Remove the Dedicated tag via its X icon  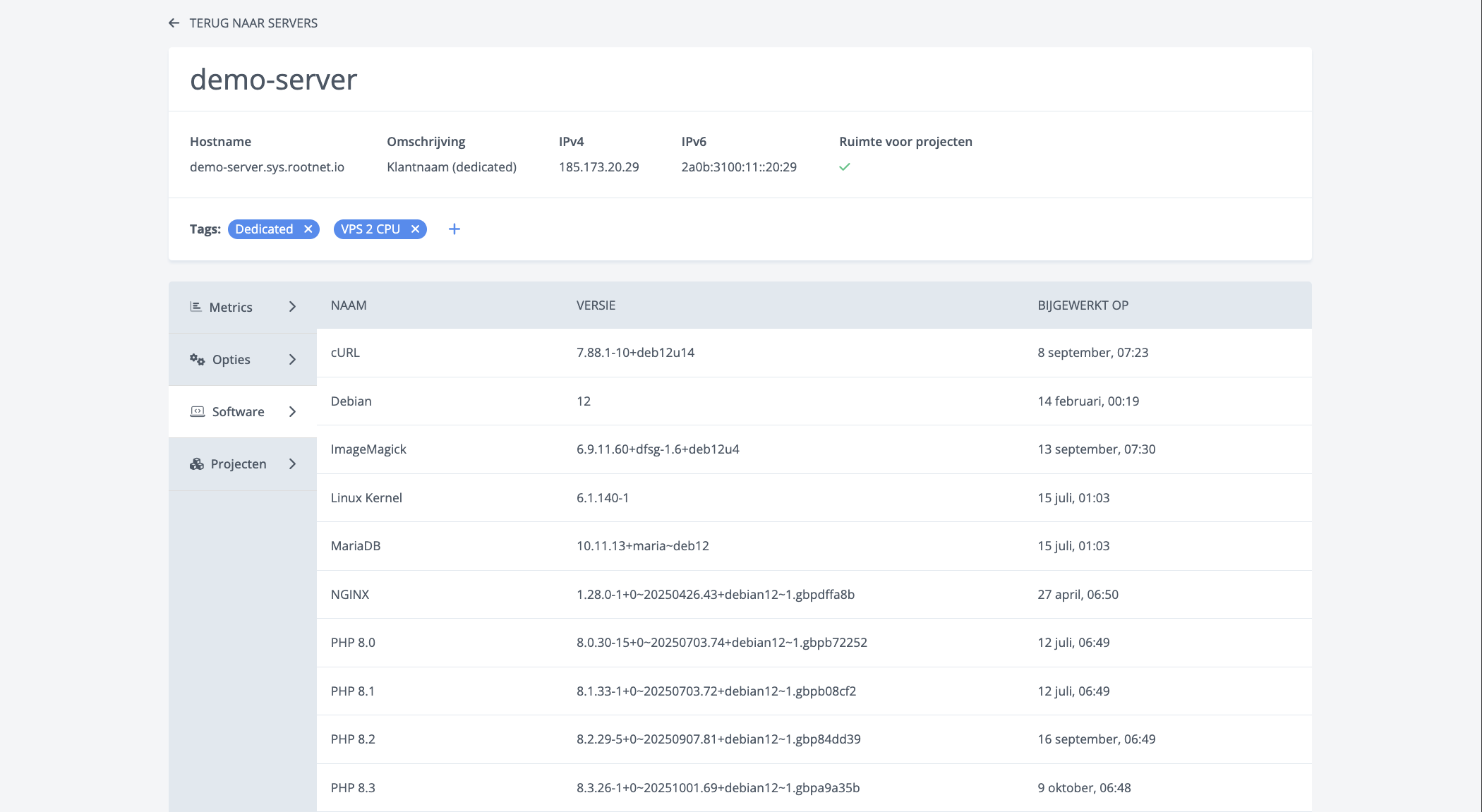[x=308, y=229]
